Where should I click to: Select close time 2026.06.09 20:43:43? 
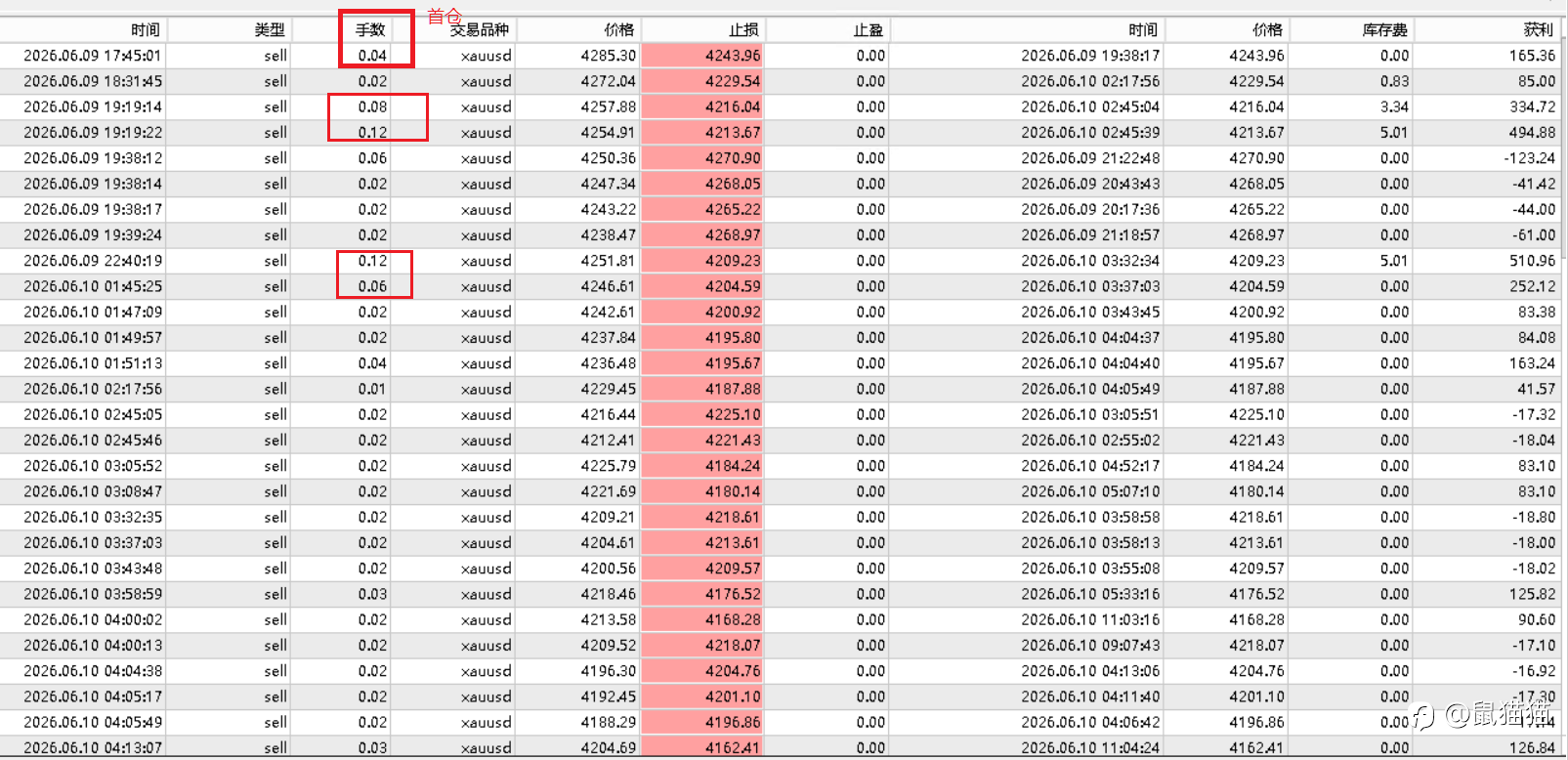coord(1090,184)
